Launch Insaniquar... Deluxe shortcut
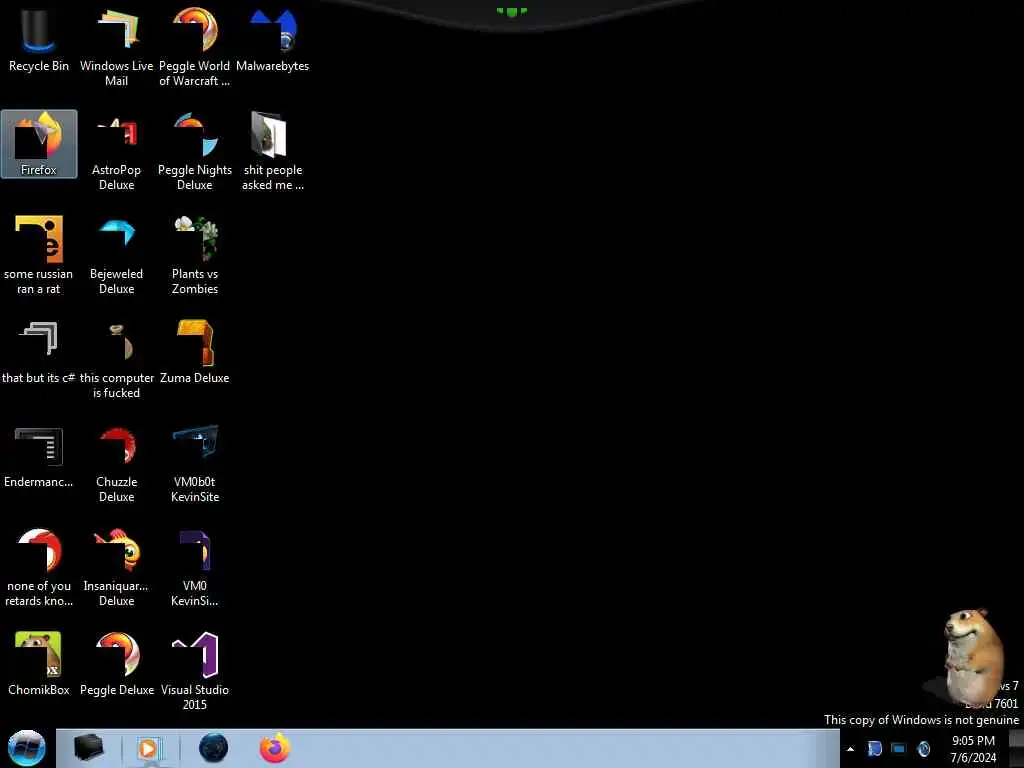Viewport: 1024px width, 768px height. [116, 568]
